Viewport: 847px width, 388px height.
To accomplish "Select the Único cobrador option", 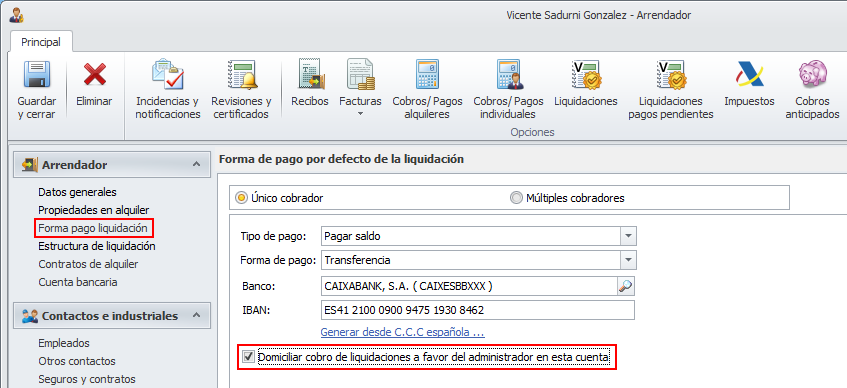I will 280,198.
